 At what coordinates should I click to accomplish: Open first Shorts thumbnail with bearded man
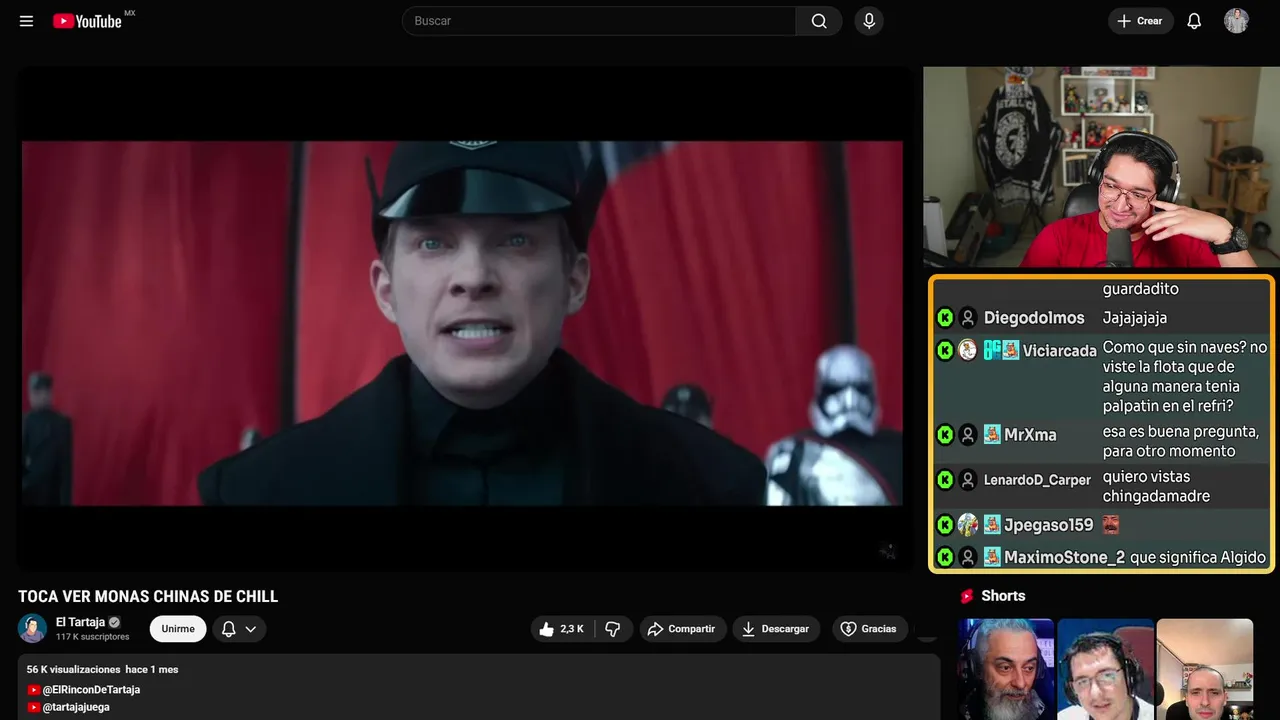(x=1006, y=669)
